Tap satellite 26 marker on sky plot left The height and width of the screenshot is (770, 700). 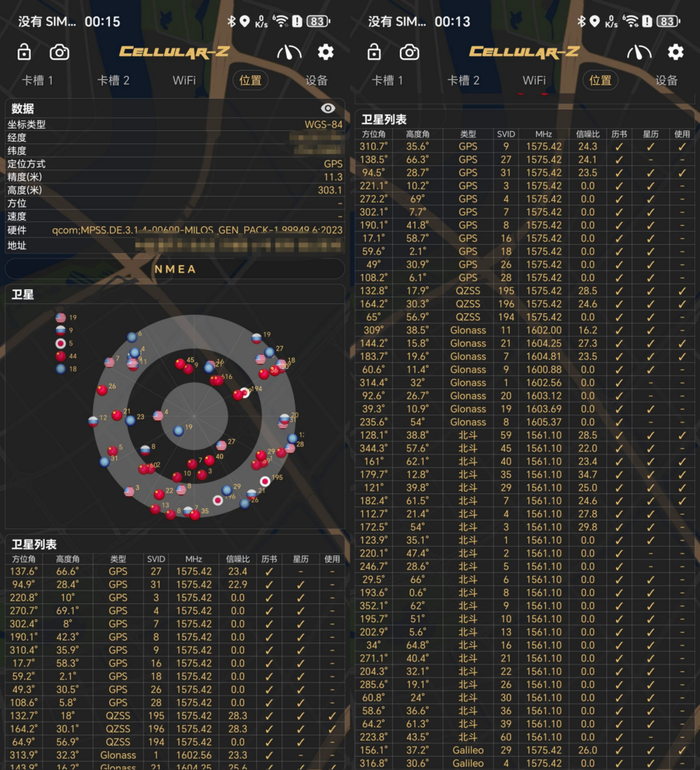[x=102, y=390]
